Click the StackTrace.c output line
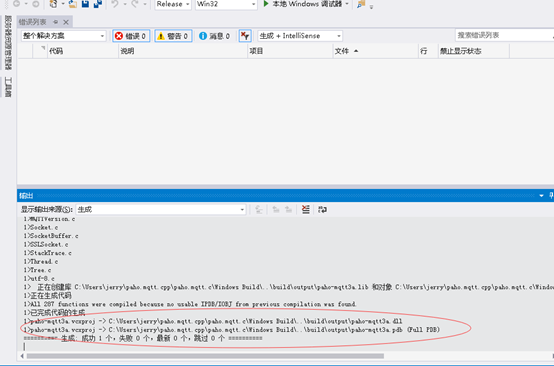The width and height of the screenshot is (554, 366). (47, 253)
